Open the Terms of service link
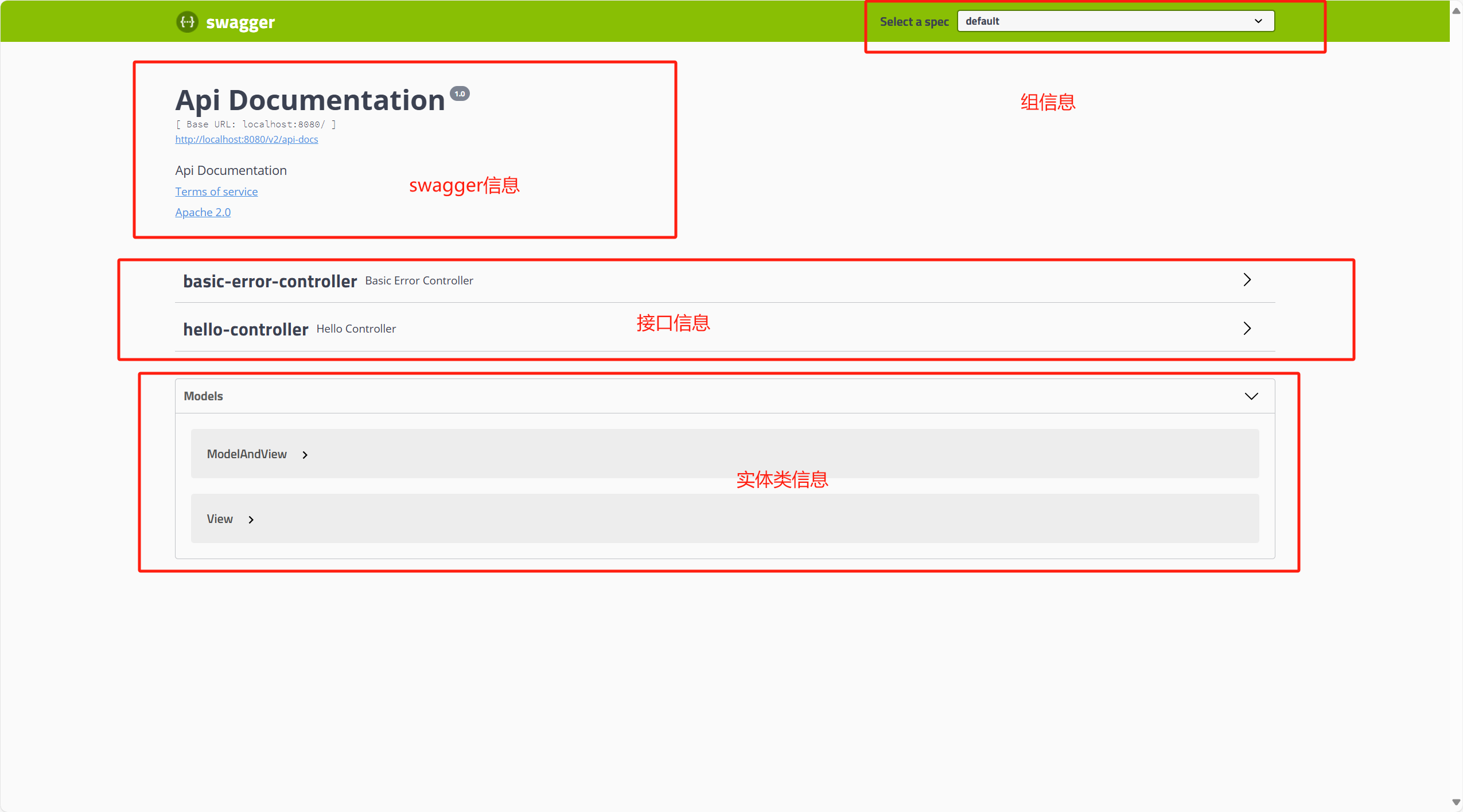The image size is (1463, 812). pyautogui.click(x=216, y=192)
